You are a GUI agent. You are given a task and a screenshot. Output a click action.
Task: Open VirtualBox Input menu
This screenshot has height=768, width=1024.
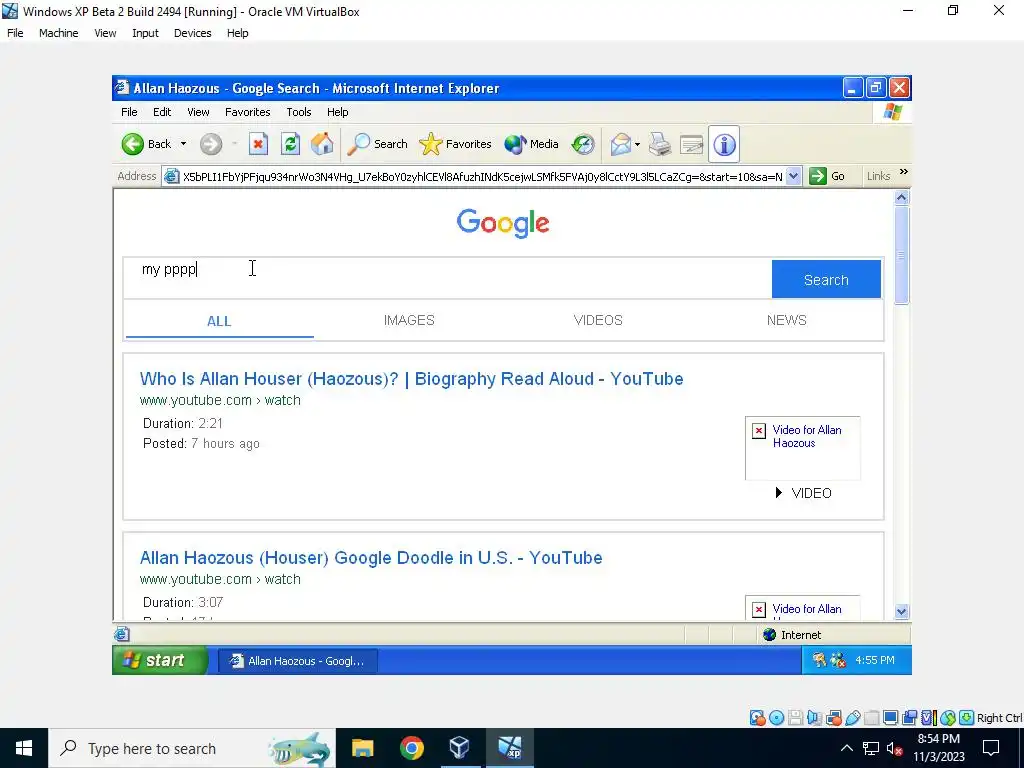coord(145,33)
